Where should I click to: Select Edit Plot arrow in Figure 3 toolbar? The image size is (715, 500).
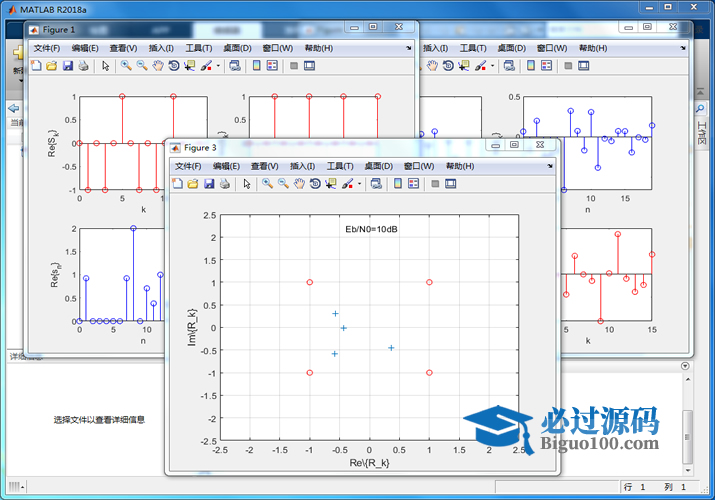point(247,184)
